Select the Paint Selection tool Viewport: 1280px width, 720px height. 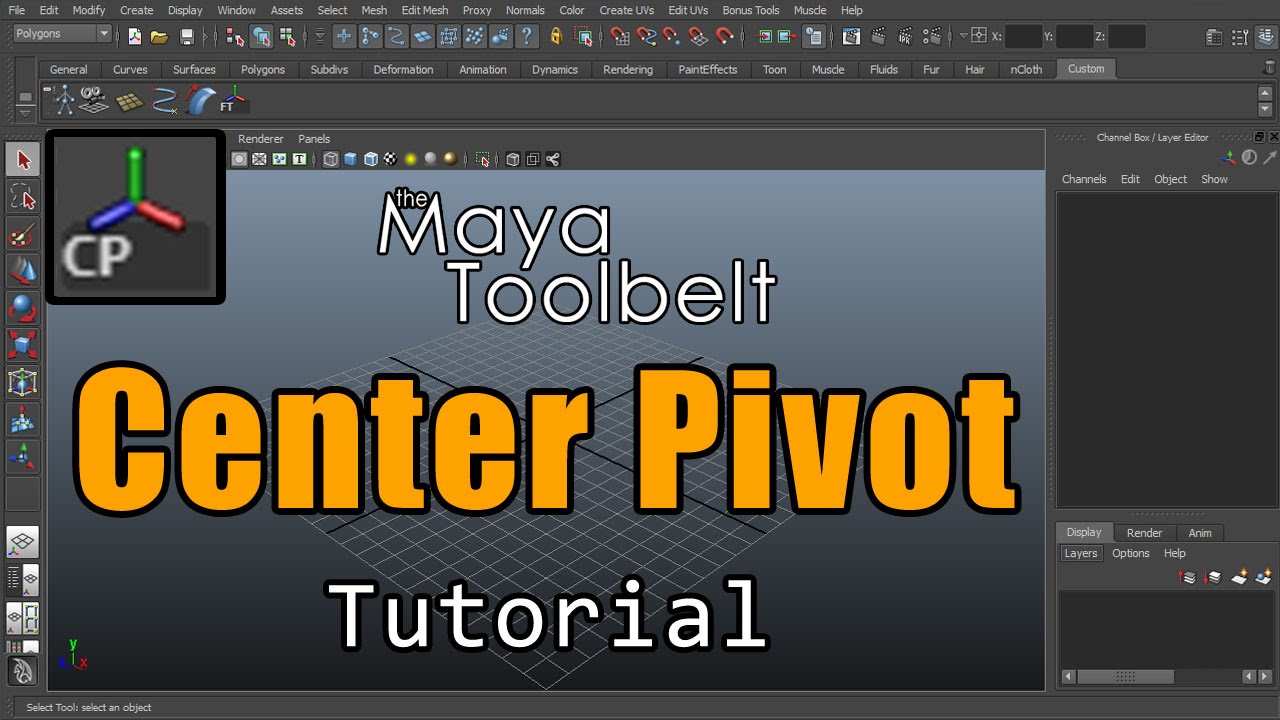(23, 235)
